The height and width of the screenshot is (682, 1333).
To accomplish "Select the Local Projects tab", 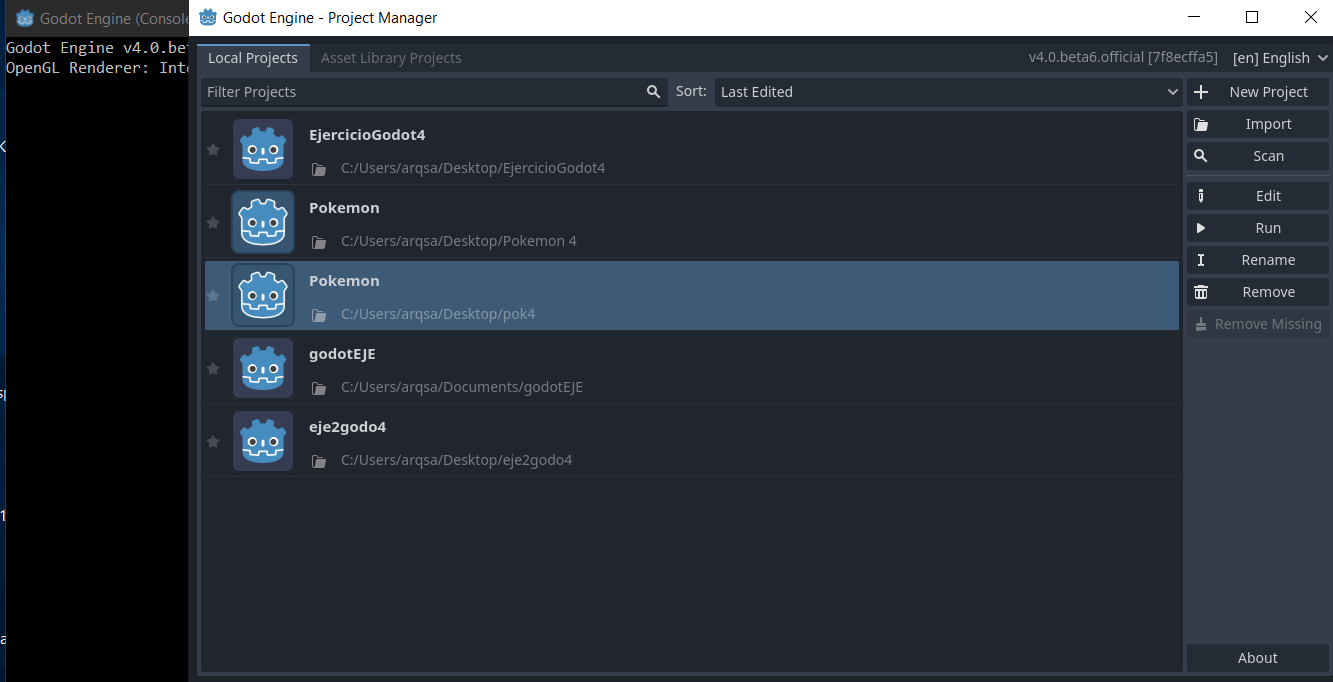I will 253,57.
